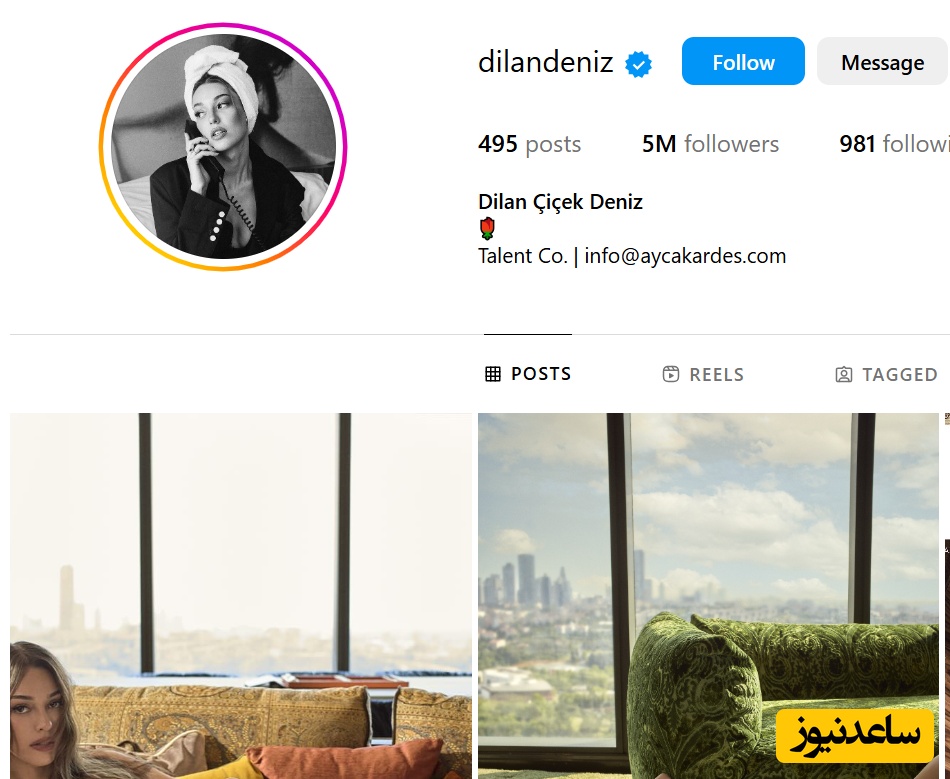Click the 495 posts count
This screenshot has height=779, width=950.
point(529,144)
